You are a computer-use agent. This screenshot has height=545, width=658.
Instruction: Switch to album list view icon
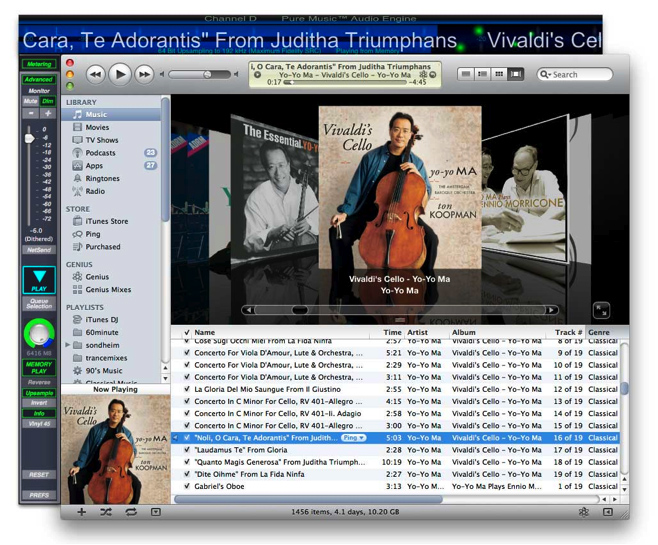pyautogui.click(x=482, y=74)
